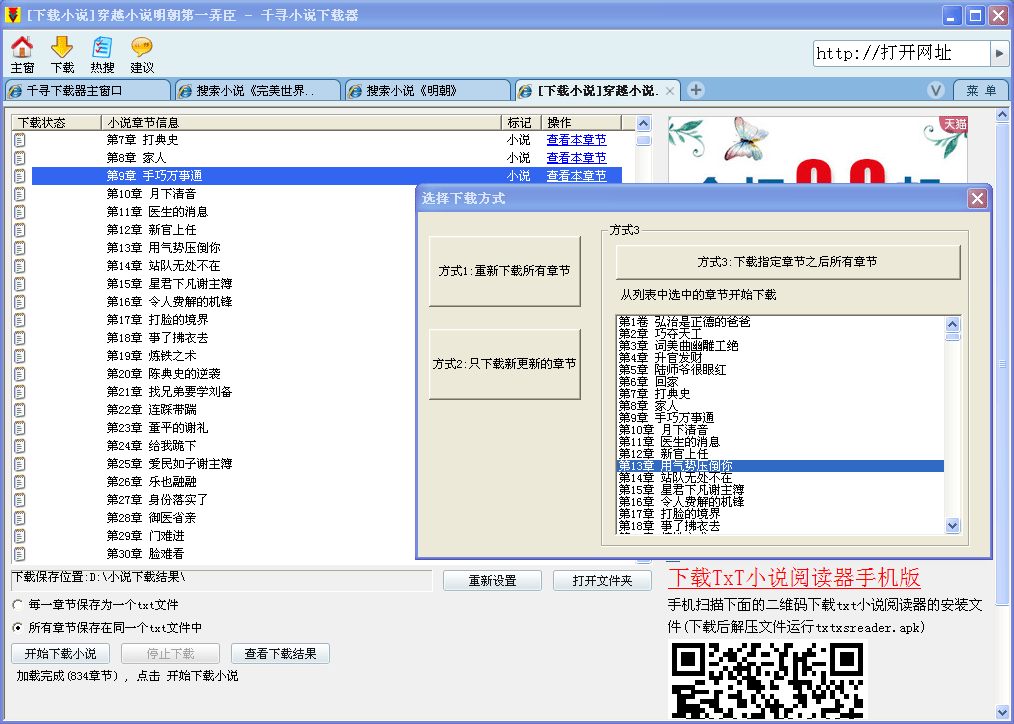This screenshot has width=1014, height=724.
Task: Open the 菜单 menu
Action: [981, 89]
